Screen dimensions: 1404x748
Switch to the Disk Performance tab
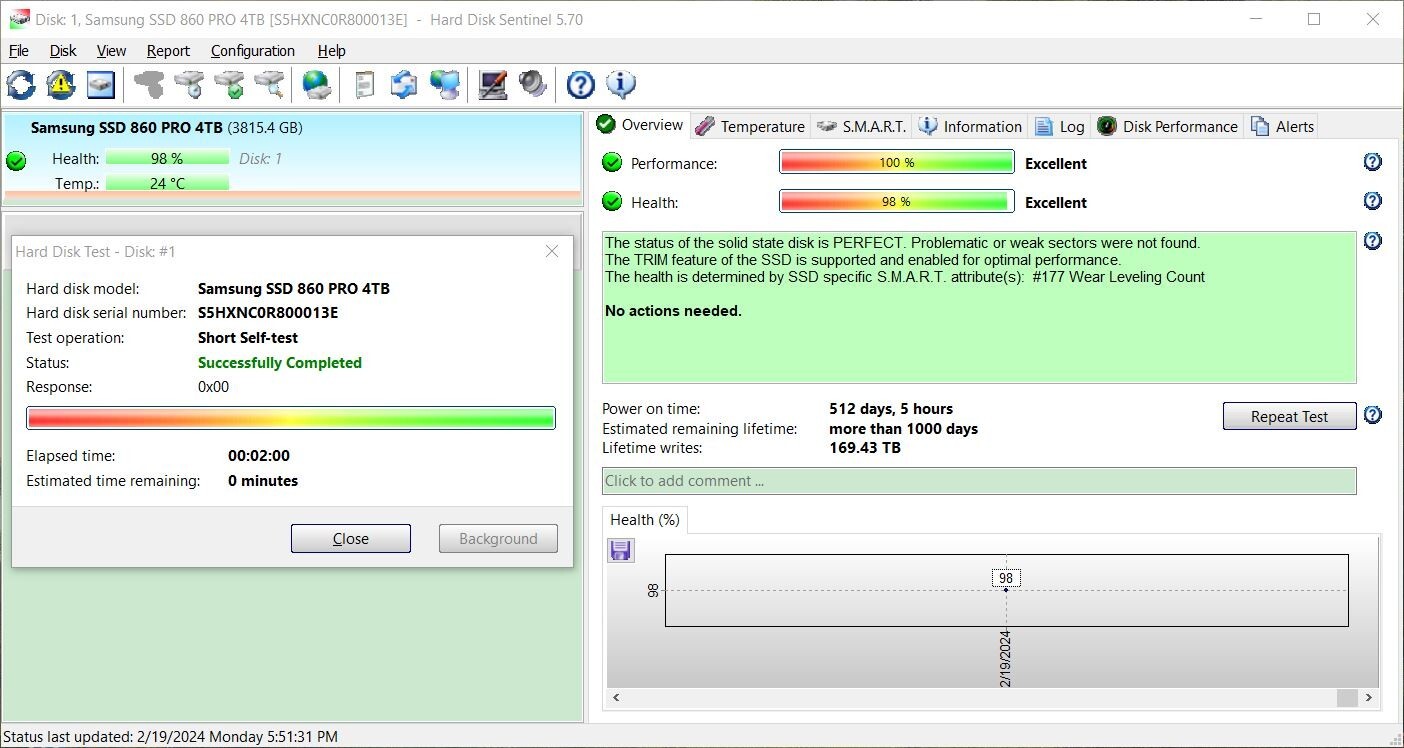(1167, 126)
